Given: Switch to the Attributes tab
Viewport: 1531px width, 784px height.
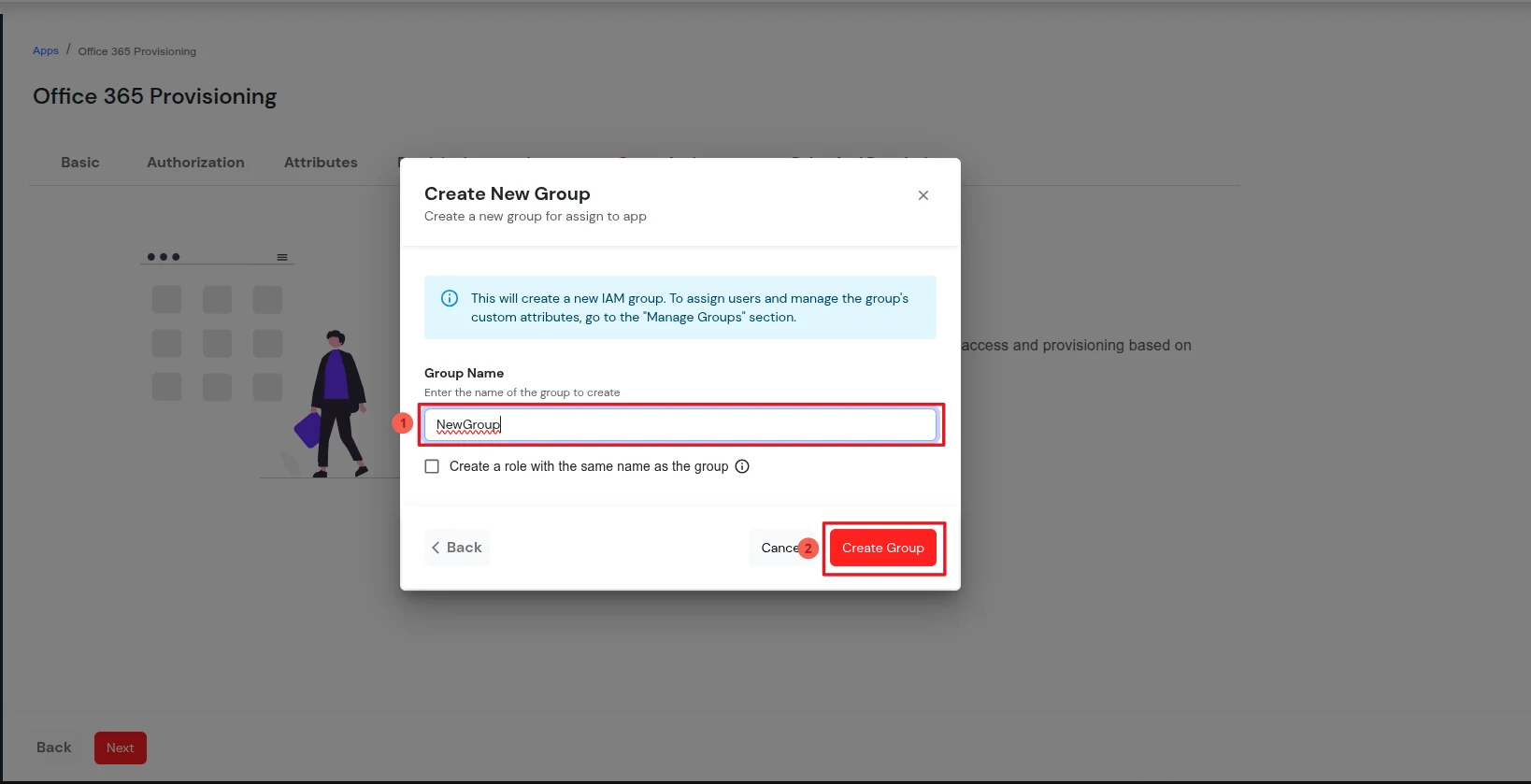Looking at the screenshot, I should point(321,163).
